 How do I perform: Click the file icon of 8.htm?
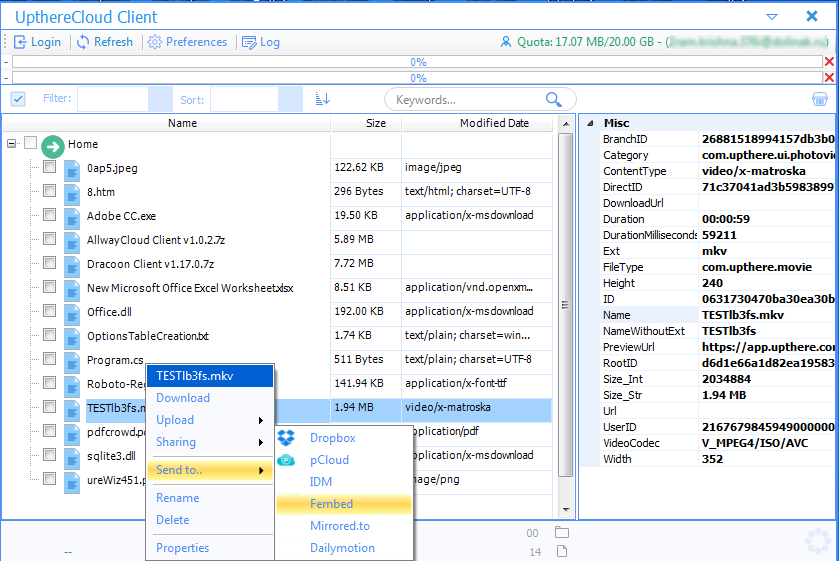(72, 194)
